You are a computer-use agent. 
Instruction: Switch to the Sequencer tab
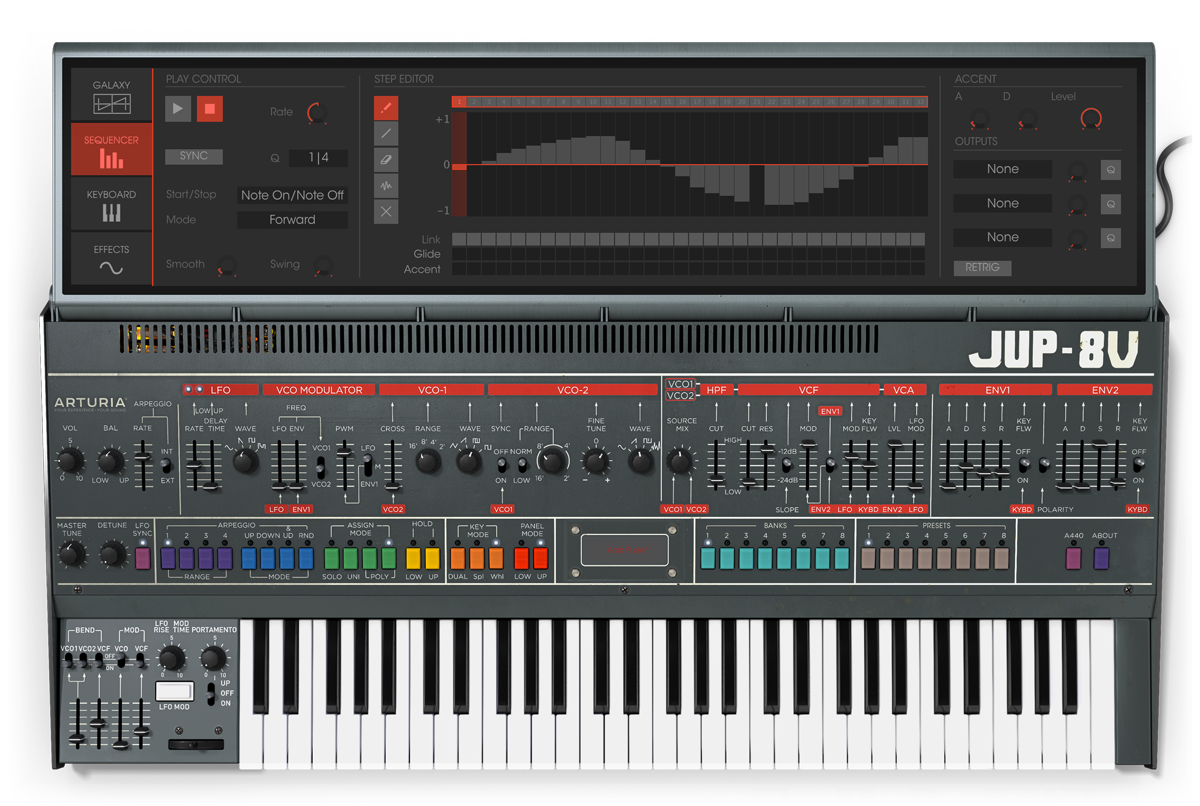110,148
